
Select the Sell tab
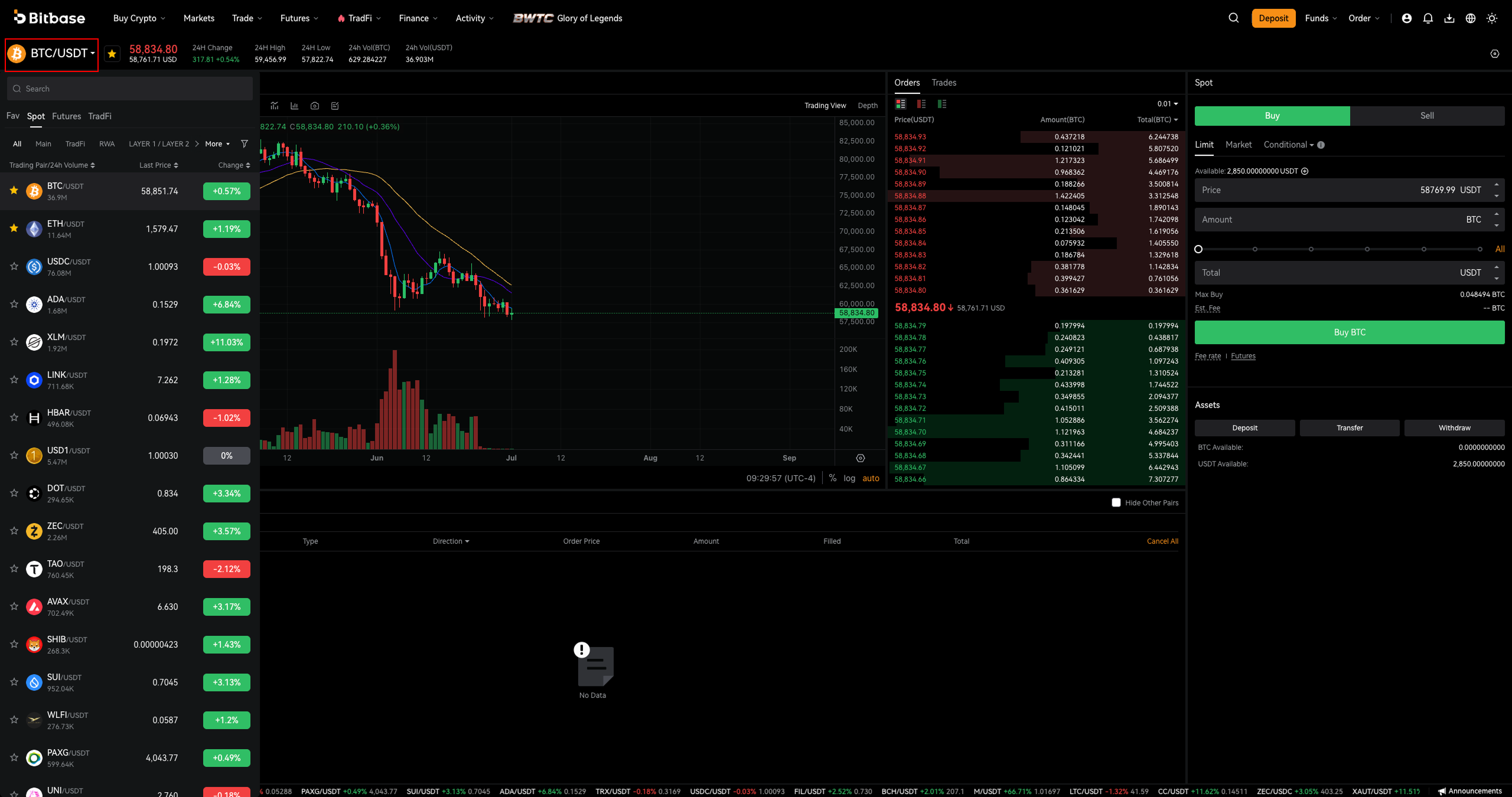click(x=1427, y=116)
